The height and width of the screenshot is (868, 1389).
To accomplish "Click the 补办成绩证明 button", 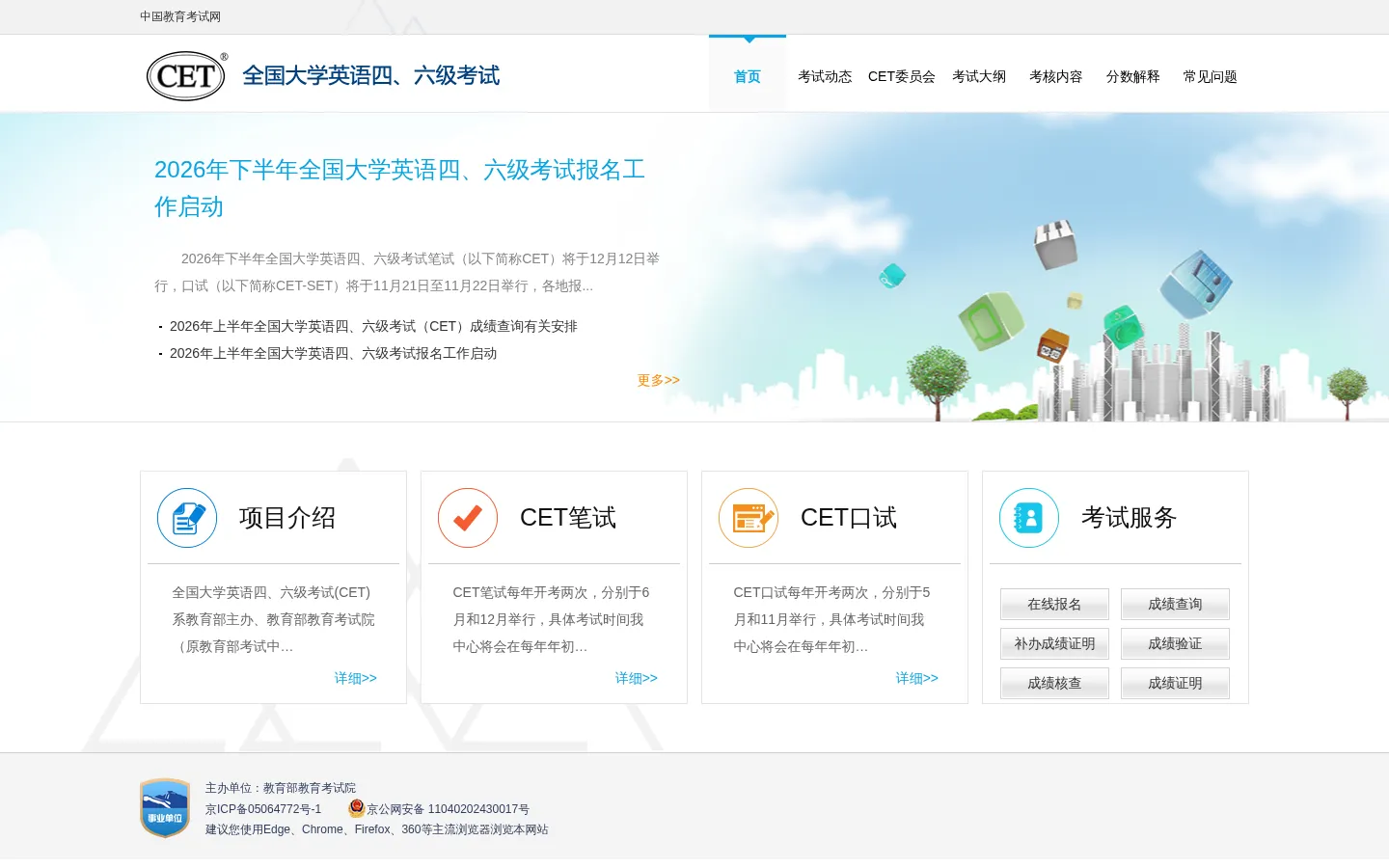I will (1054, 643).
